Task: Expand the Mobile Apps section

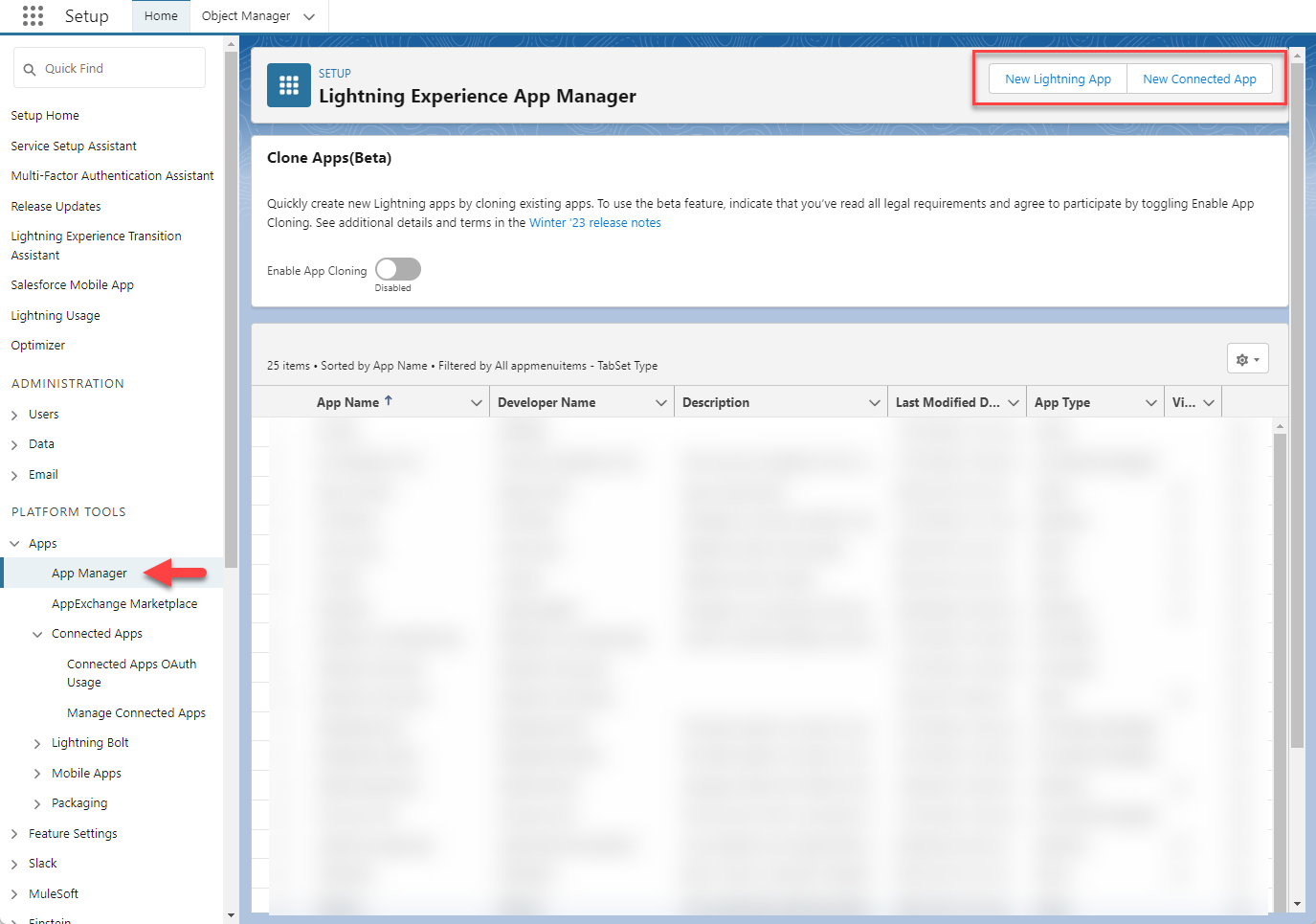Action: [37, 774]
